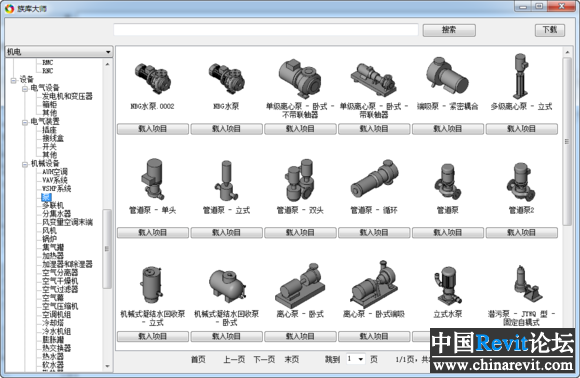
Task: Select 空气压缩机 tree item
Action: (60, 306)
